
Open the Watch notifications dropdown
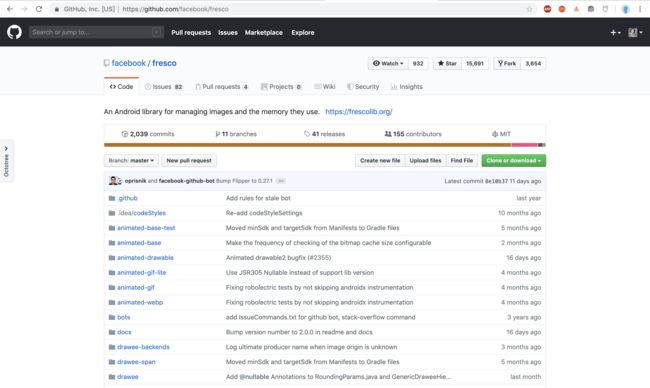point(388,63)
